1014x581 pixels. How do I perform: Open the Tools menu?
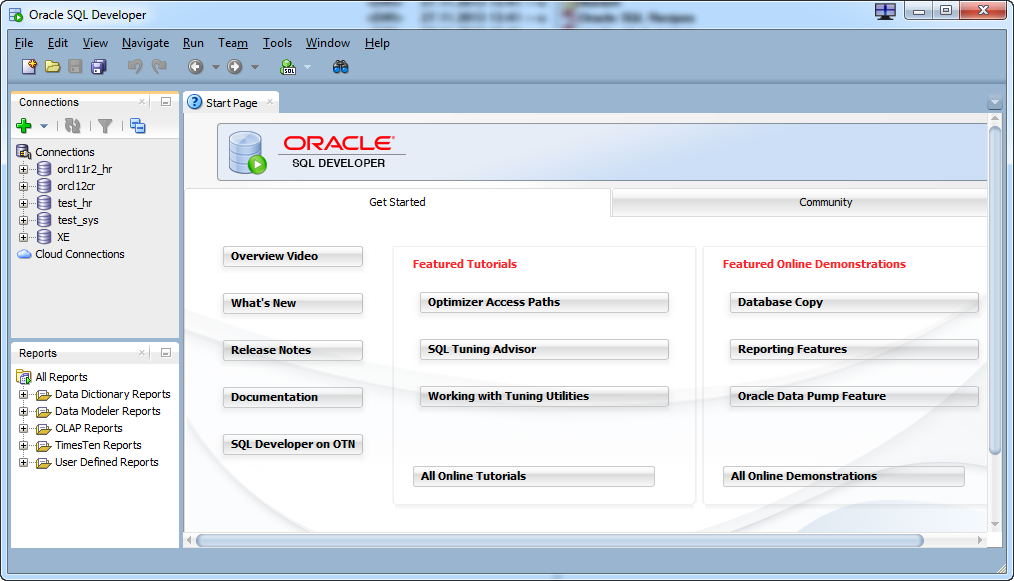[x=277, y=43]
